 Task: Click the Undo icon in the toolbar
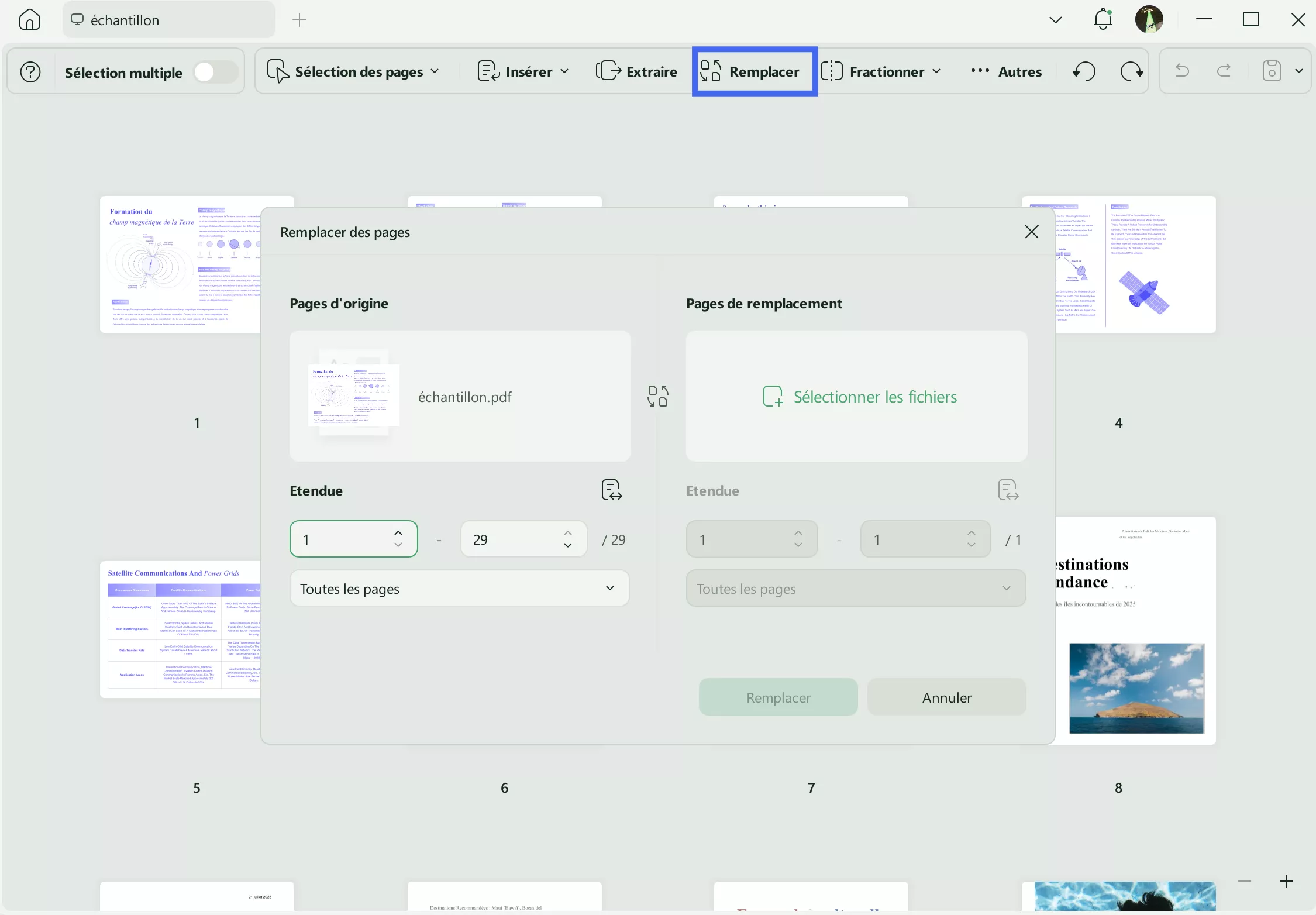pyautogui.click(x=1181, y=71)
